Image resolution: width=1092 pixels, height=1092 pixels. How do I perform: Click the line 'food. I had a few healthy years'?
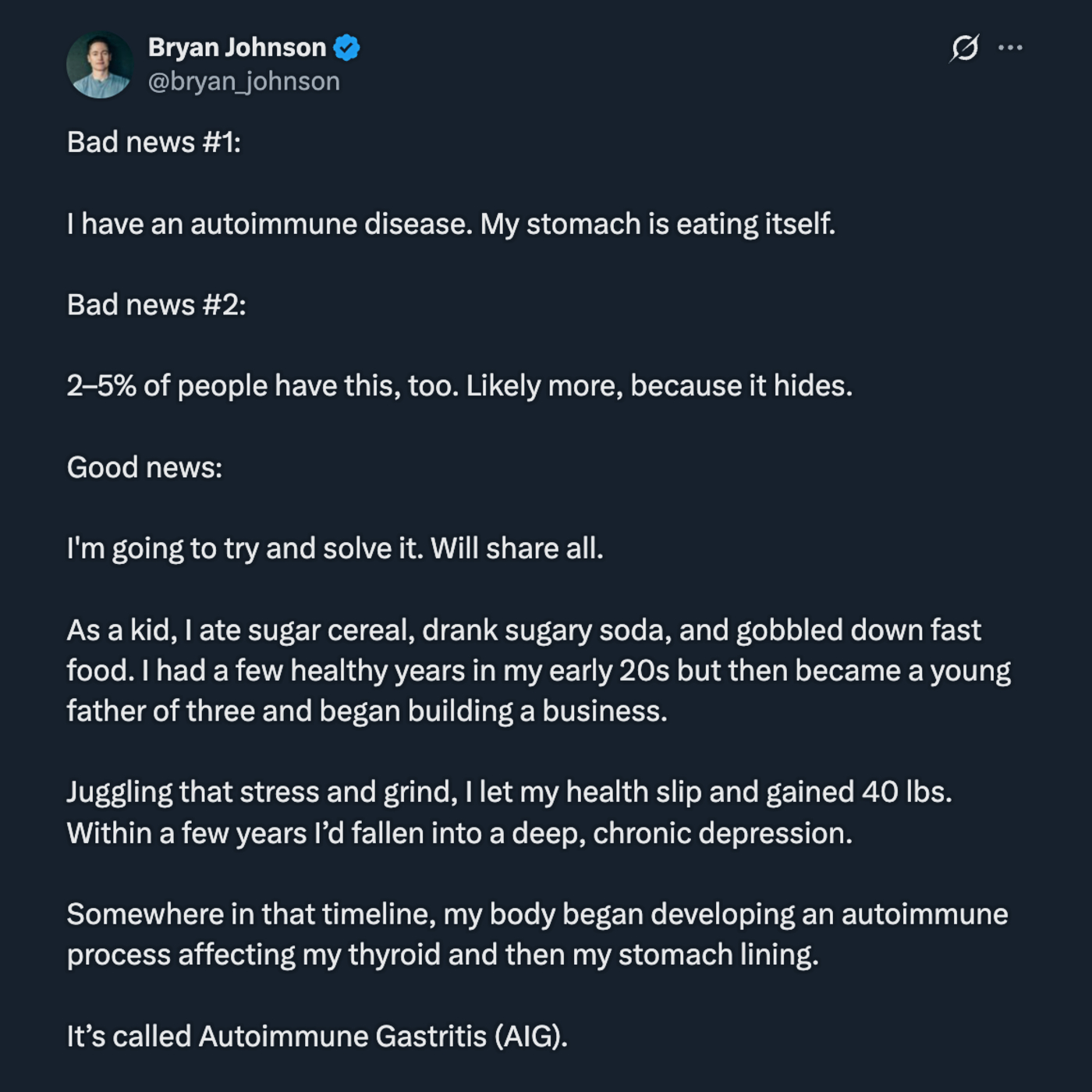[x=538, y=671]
